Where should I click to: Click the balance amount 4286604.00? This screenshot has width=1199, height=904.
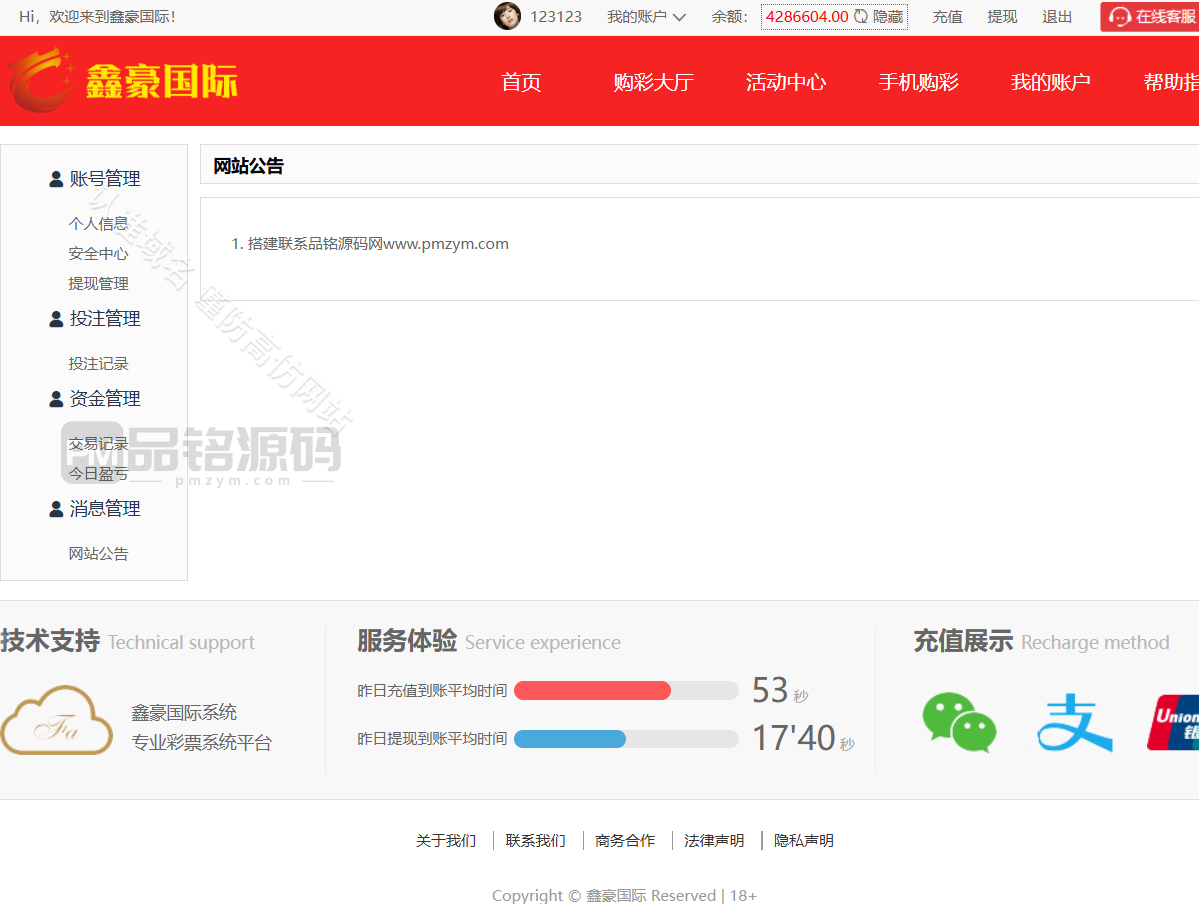coord(807,17)
